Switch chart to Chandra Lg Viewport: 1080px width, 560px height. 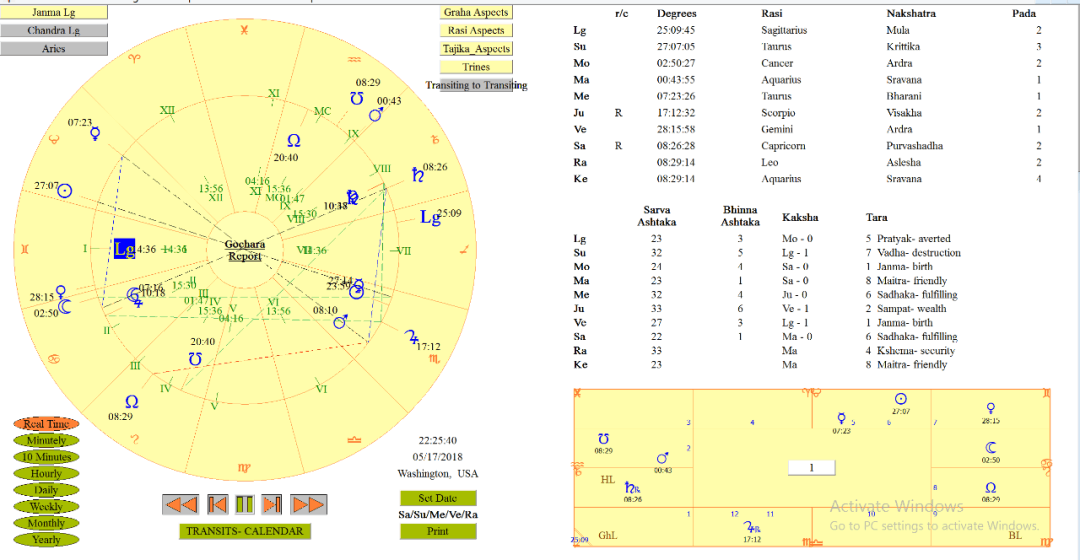point(54,30)
